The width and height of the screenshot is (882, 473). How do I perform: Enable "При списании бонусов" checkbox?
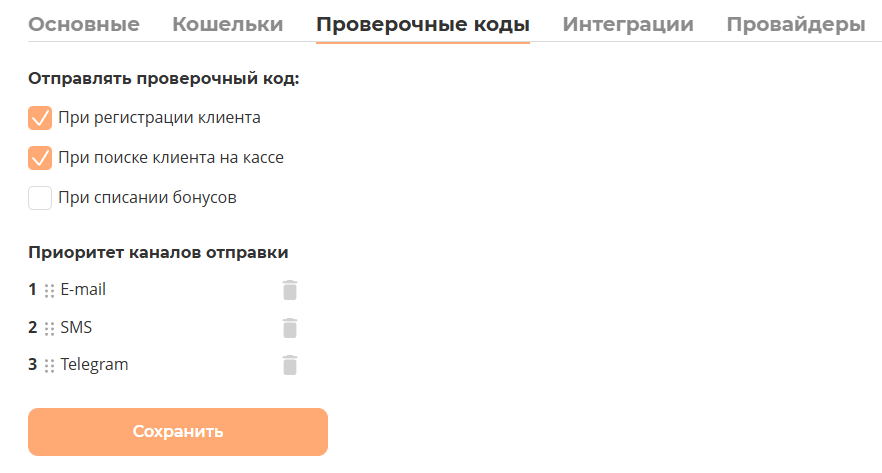(40, 198)
